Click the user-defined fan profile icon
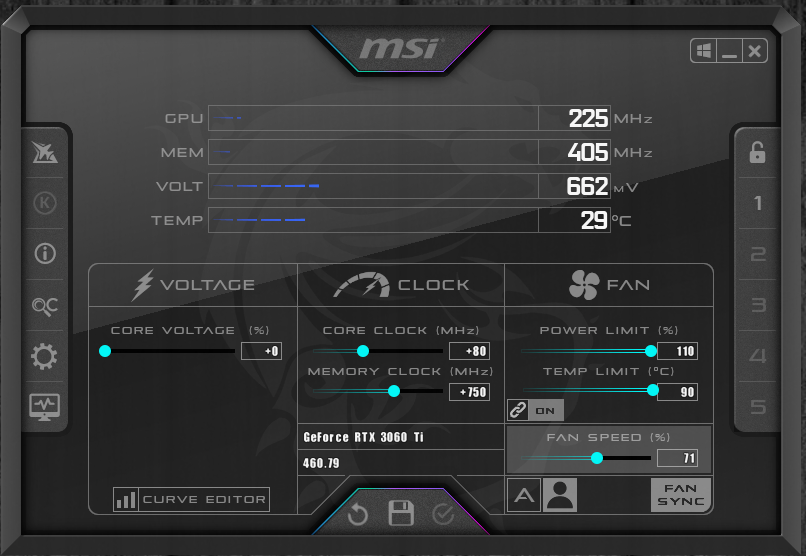This screenshot has height=556, width=806. 559,495
